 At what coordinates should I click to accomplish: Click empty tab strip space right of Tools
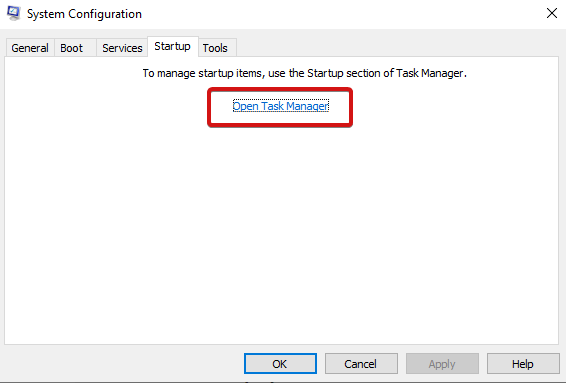click(x=397, y=47)
